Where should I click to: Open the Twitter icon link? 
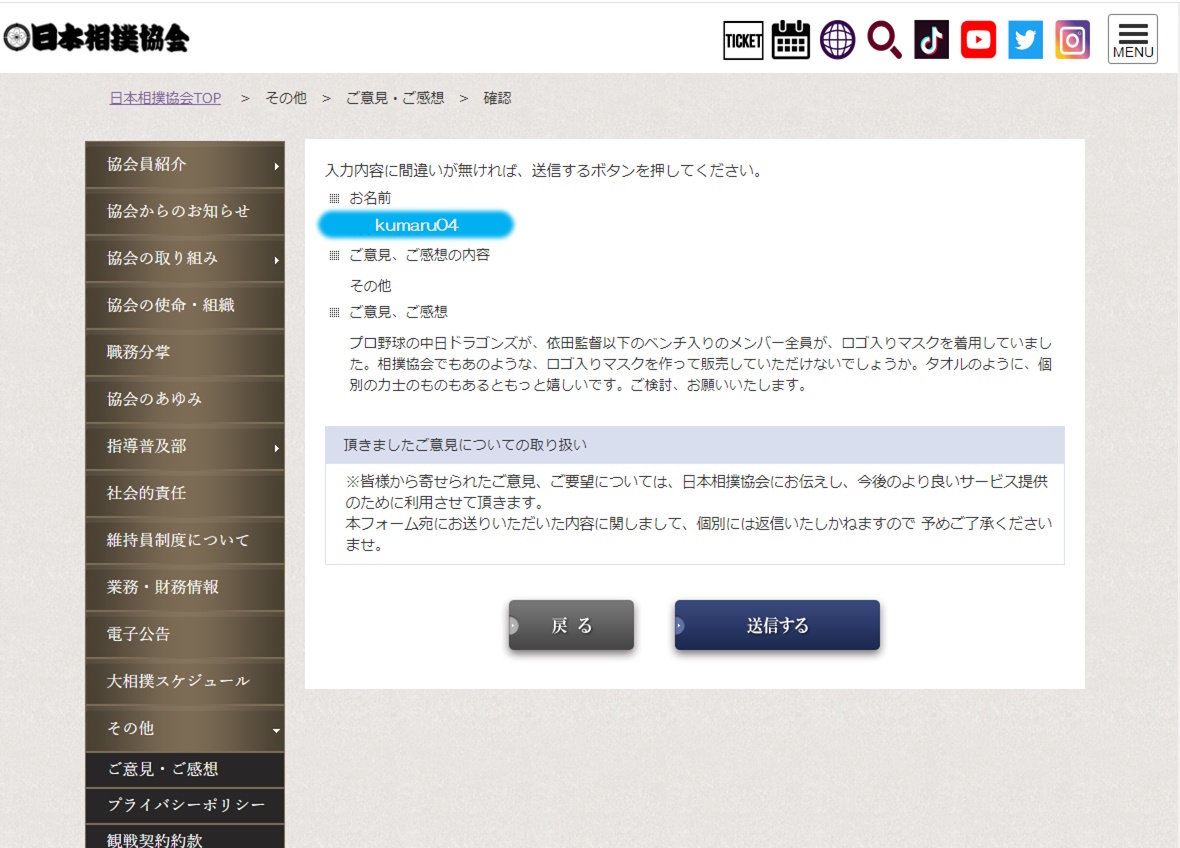(1025, 40)
